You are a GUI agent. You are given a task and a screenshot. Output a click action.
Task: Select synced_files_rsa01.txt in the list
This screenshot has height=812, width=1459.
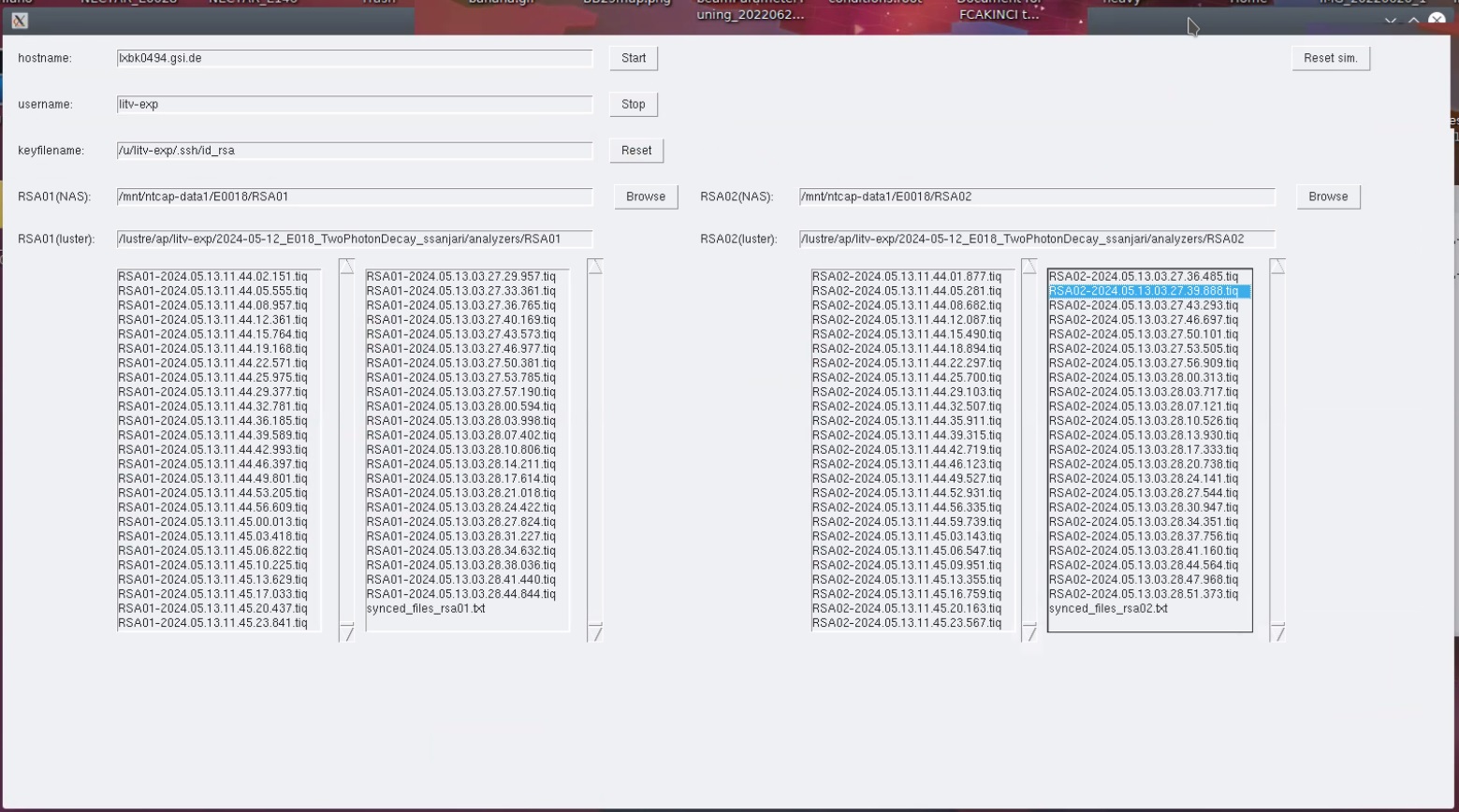point(426,609)
